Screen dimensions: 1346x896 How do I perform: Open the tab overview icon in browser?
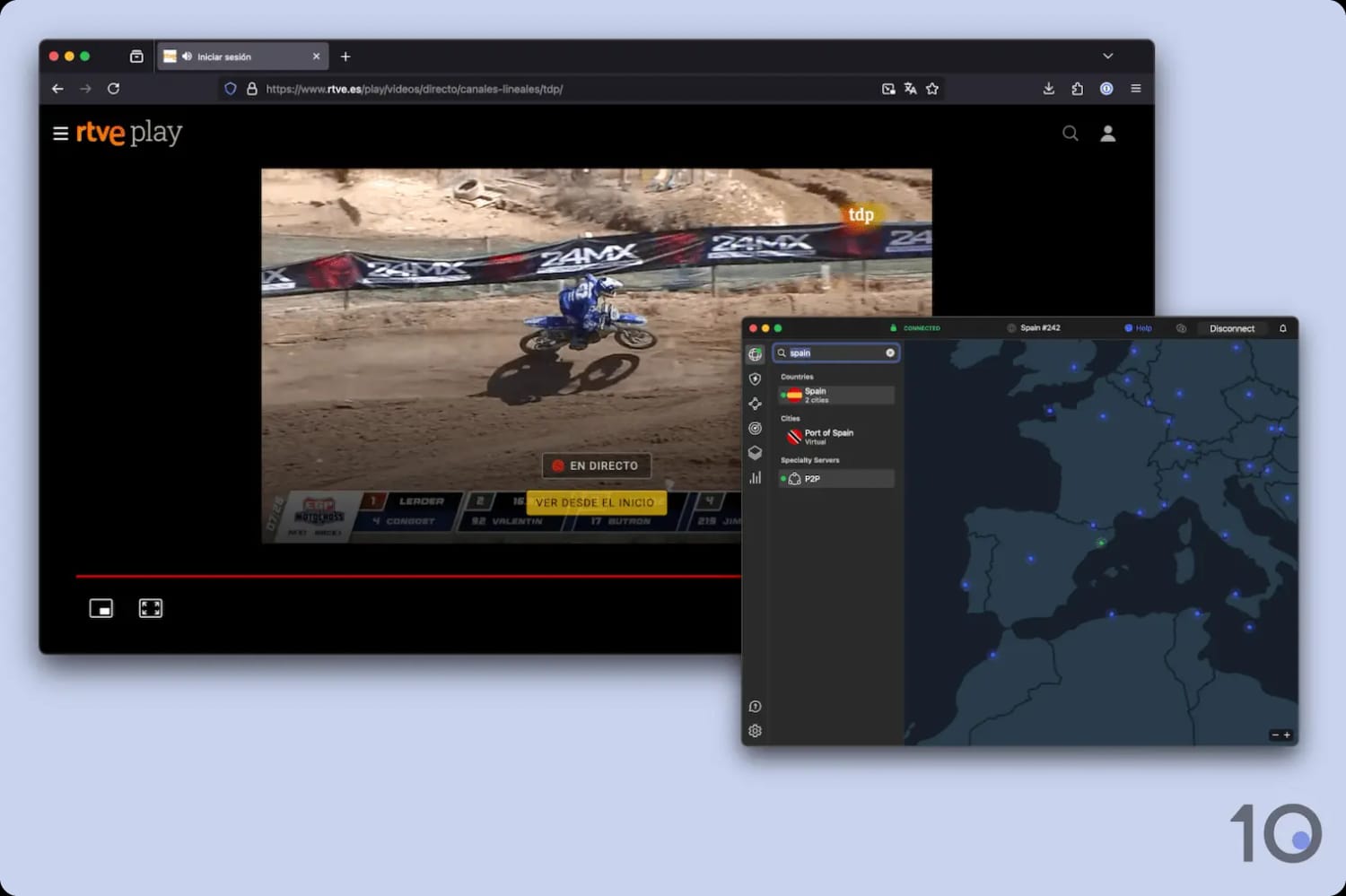136,57
